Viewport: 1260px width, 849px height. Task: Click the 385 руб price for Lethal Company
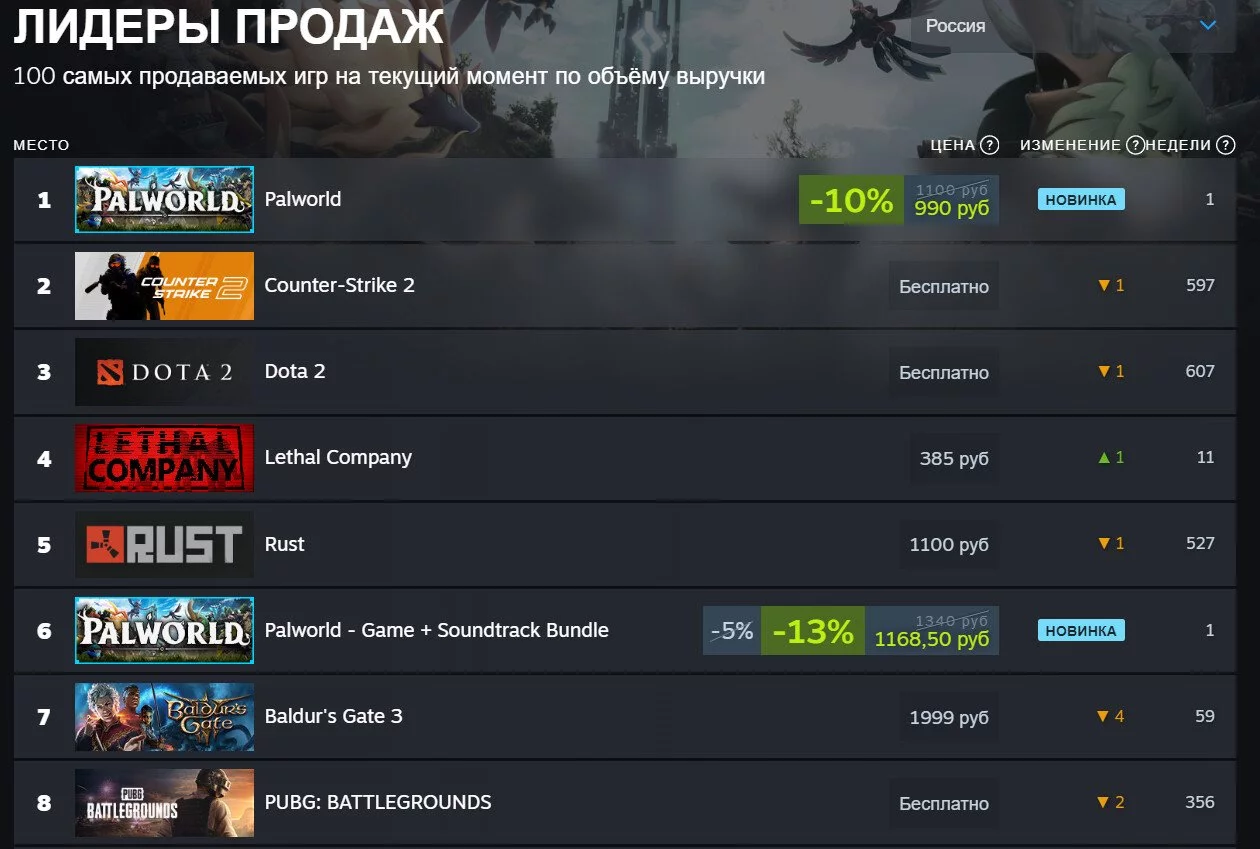tap(954, 459)
